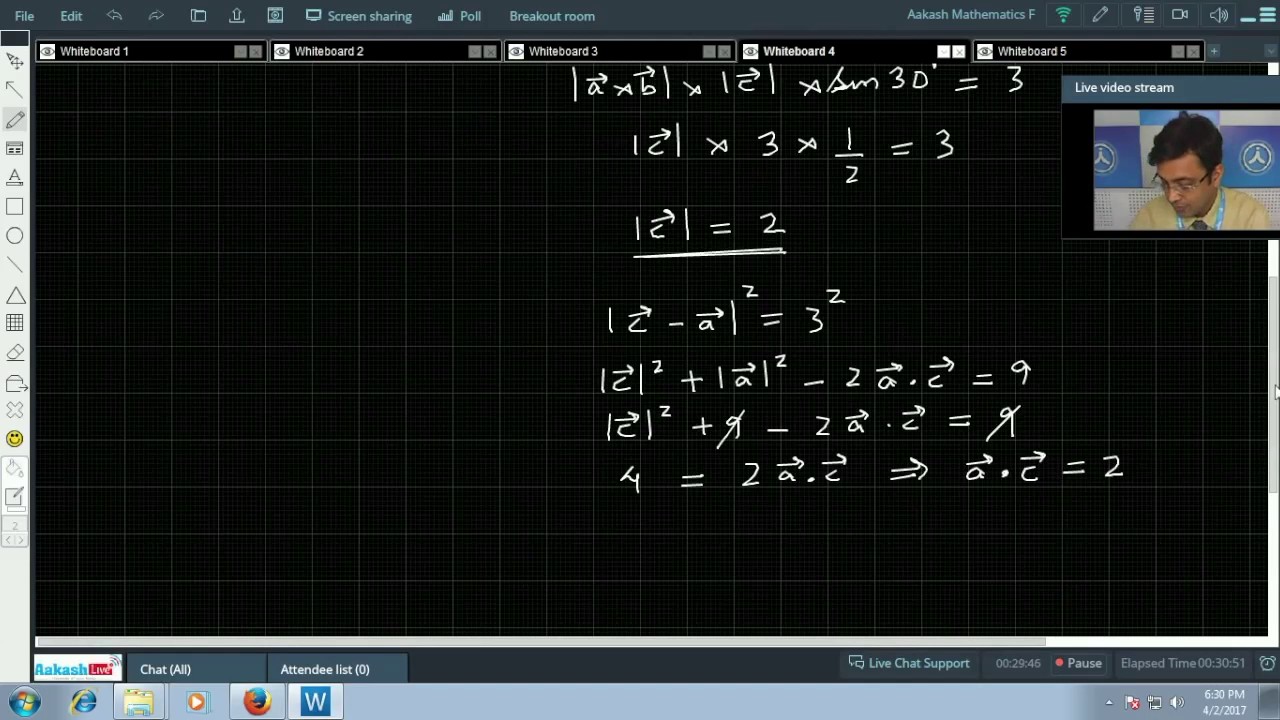Image resolution: width=1280 pixels, height=720 pixels.
Task: Click the horizontal whiteboard scrollbar
Action: pyautogui.click(x=540, y=641)
